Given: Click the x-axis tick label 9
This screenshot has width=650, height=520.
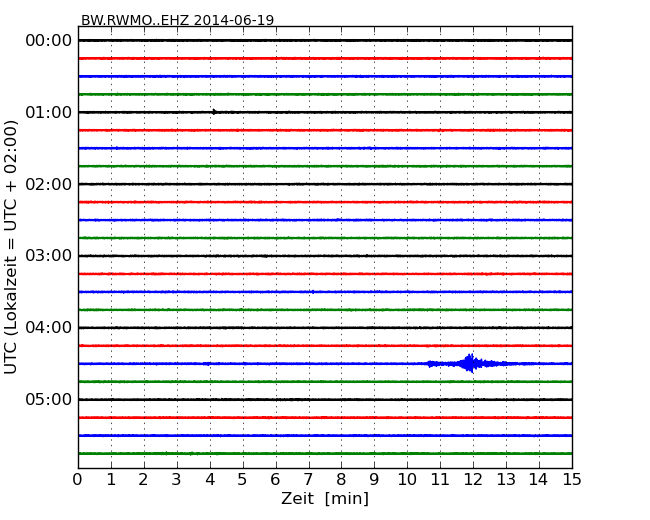Looking at the screenshot, I should click(x=374, y=479).
